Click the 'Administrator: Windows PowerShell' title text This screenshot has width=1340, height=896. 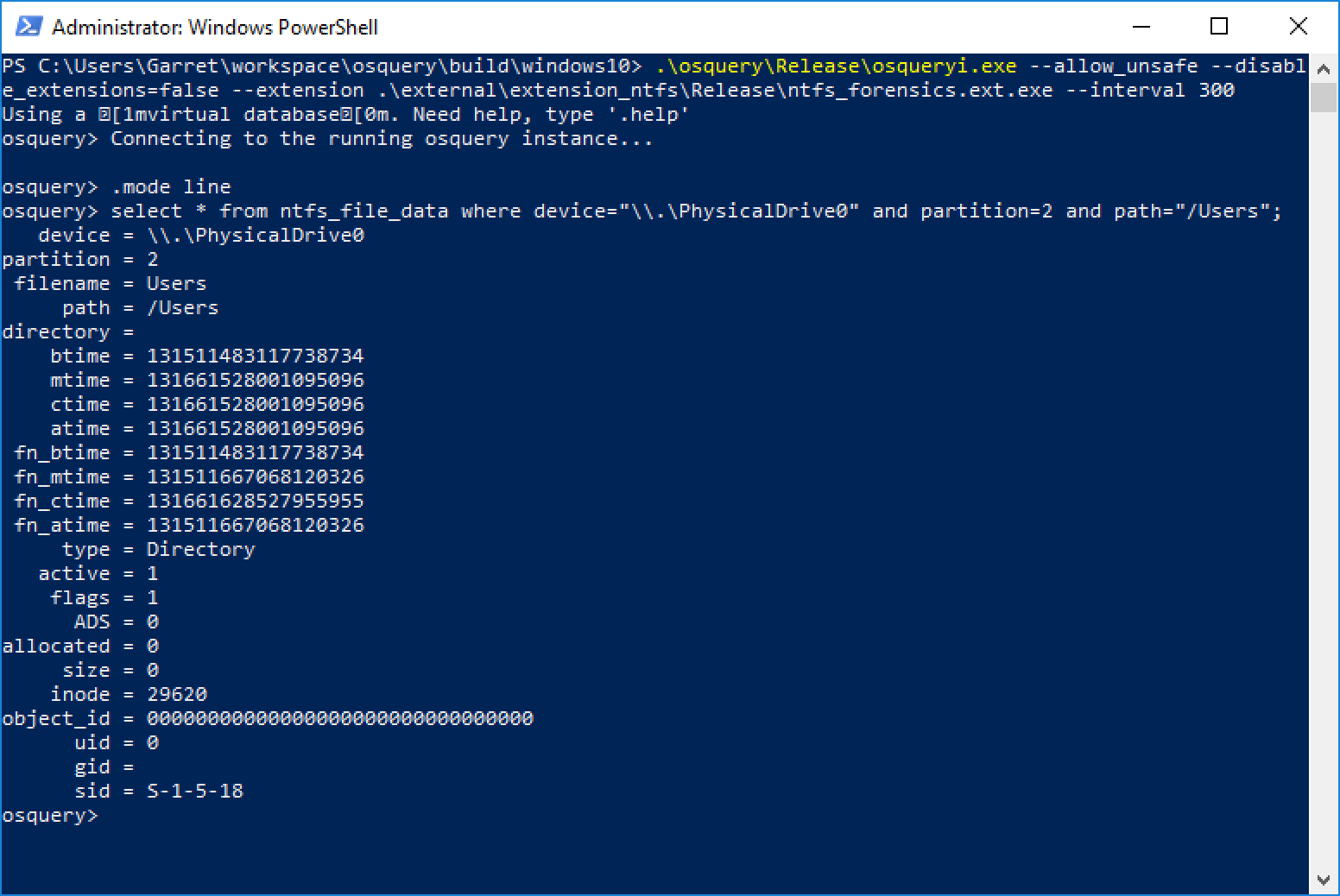[x=215, y=28]
